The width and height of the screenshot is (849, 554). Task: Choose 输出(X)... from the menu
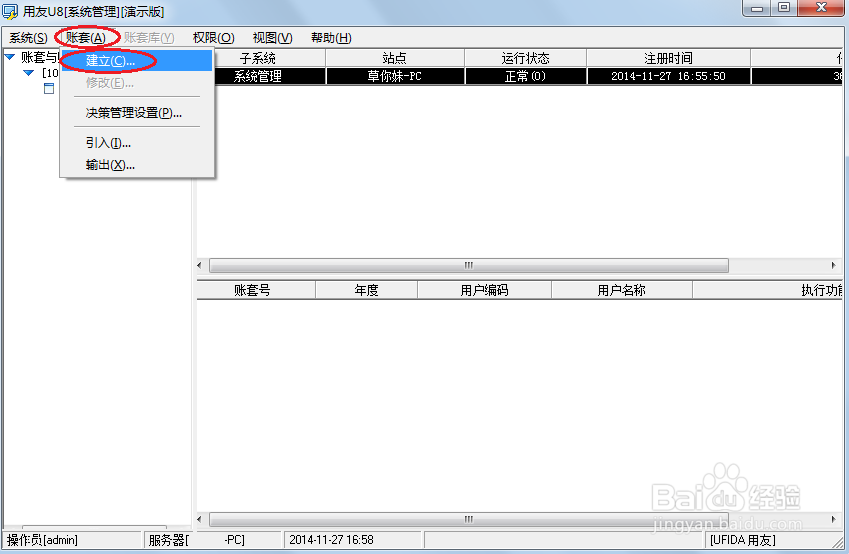click(136, 165)
